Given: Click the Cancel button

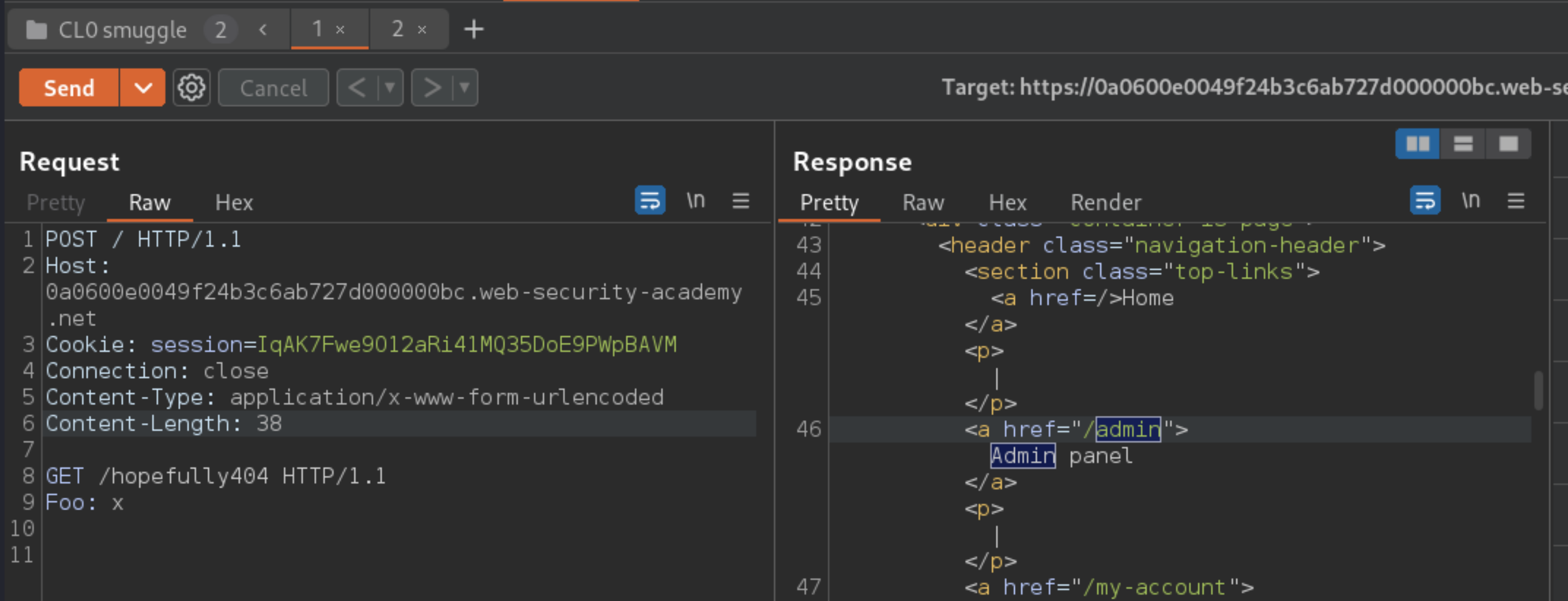Looking at the screenshot, I should click(273, 88).
